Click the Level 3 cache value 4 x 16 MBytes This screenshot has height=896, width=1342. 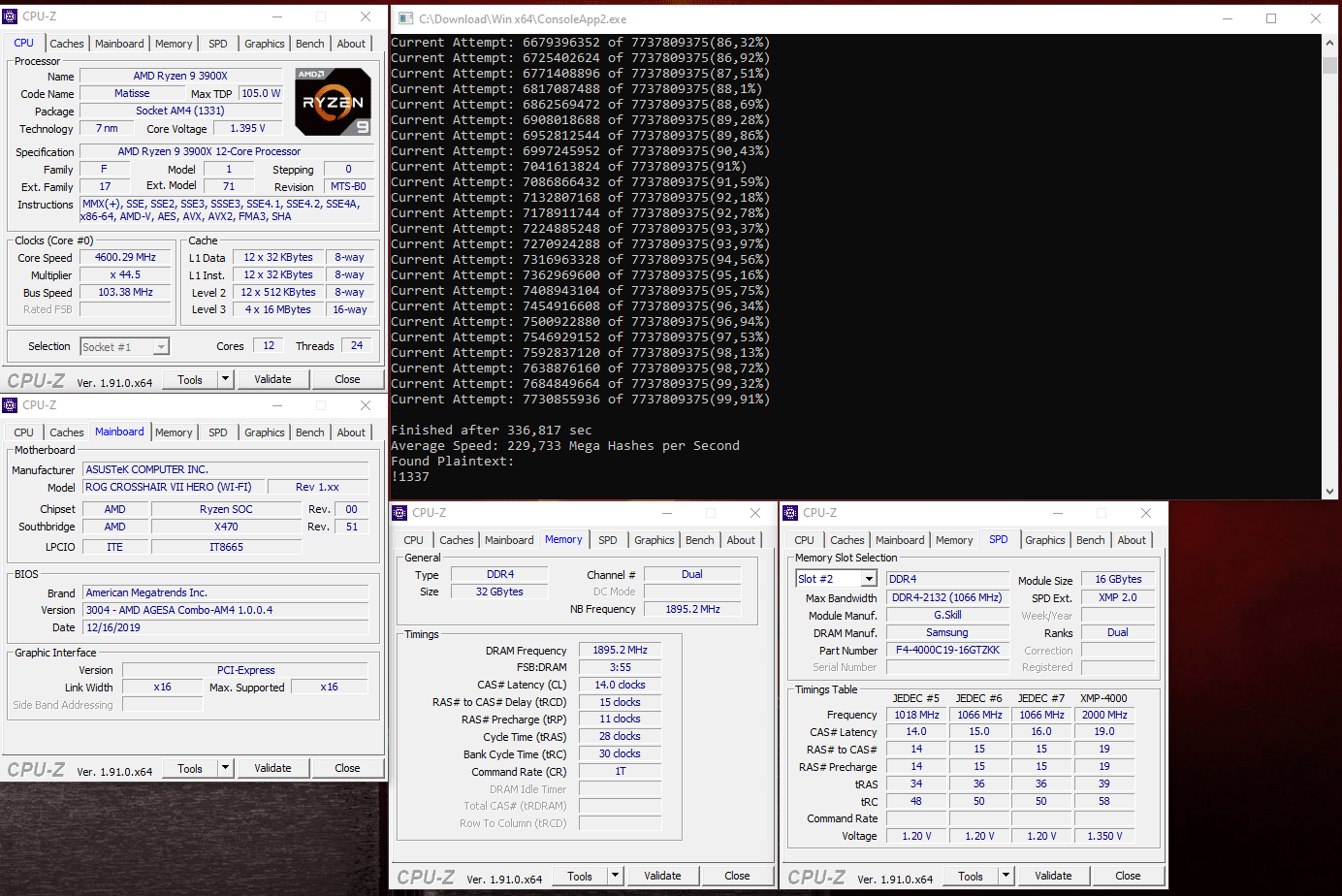click(x=277, y=310)
